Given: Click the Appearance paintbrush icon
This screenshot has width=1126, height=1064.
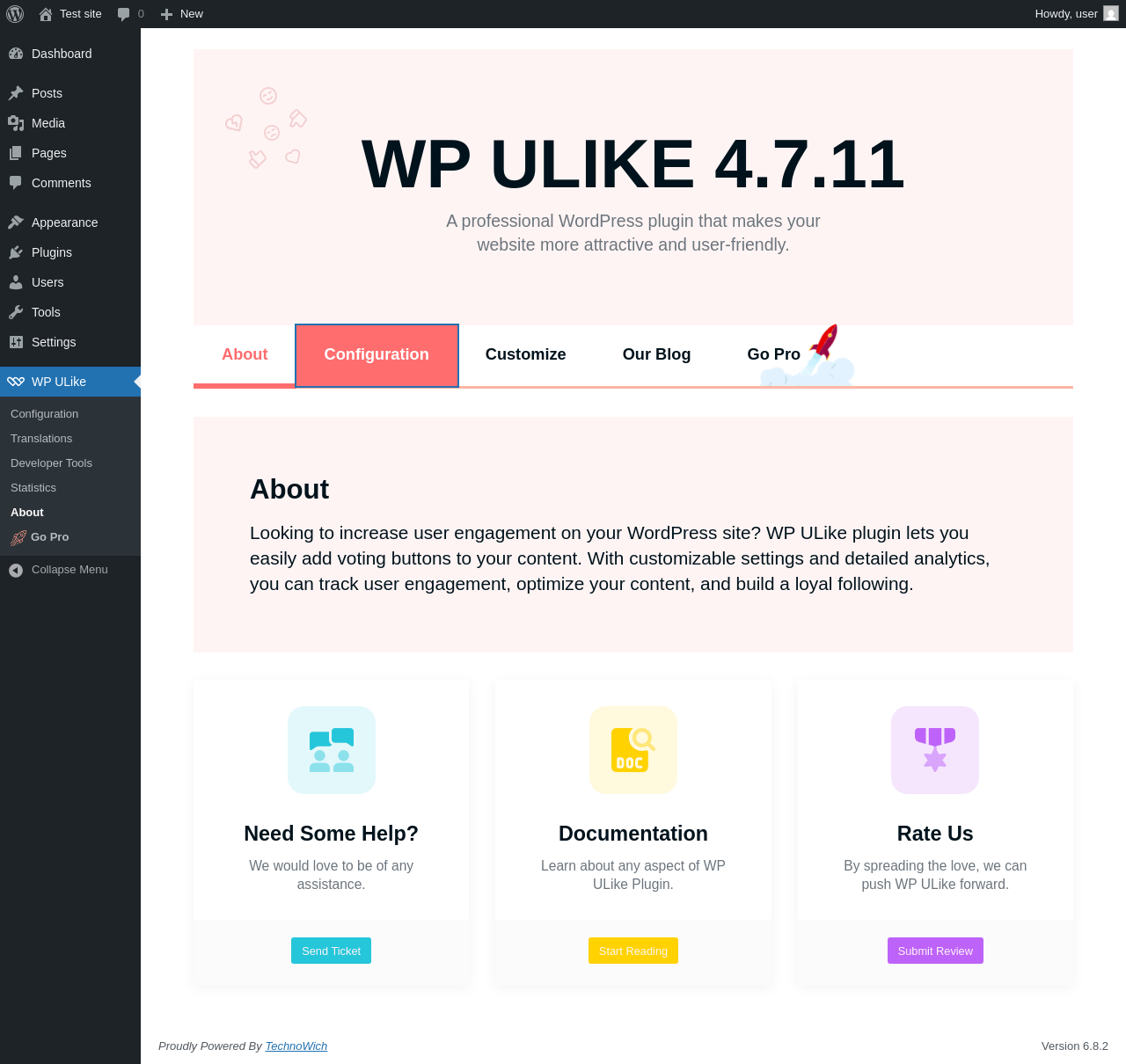Looking at the screenshot, I should pos(16,222).
